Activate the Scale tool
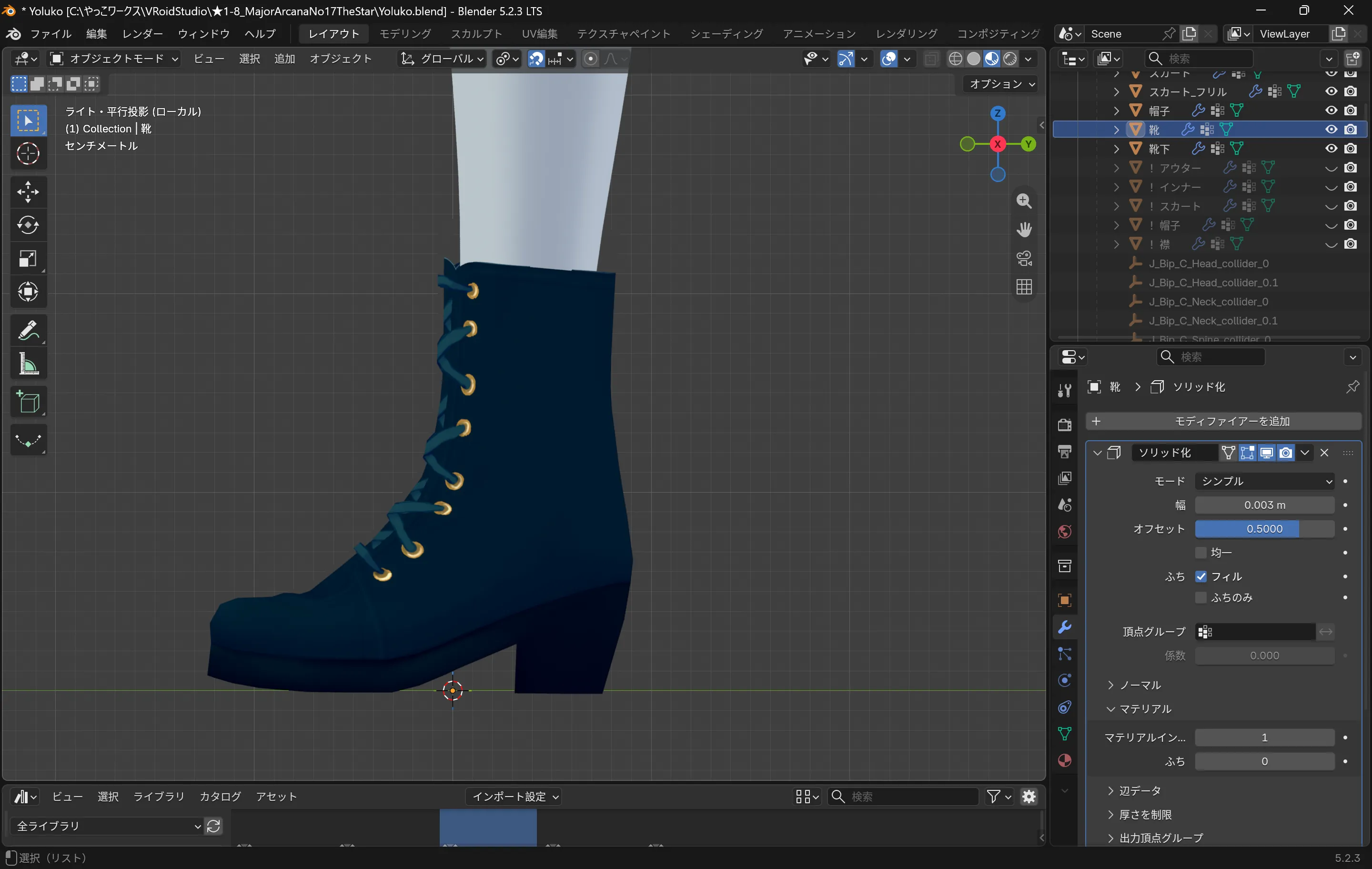1372x869 pixels. click(28, 259)
